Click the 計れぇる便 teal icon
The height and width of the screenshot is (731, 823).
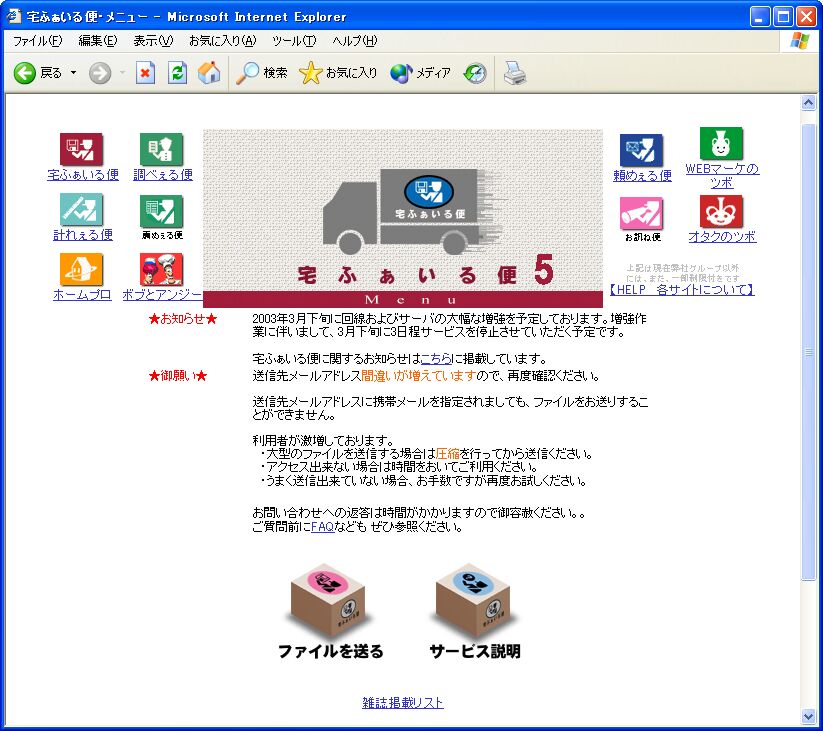[82, 210]
